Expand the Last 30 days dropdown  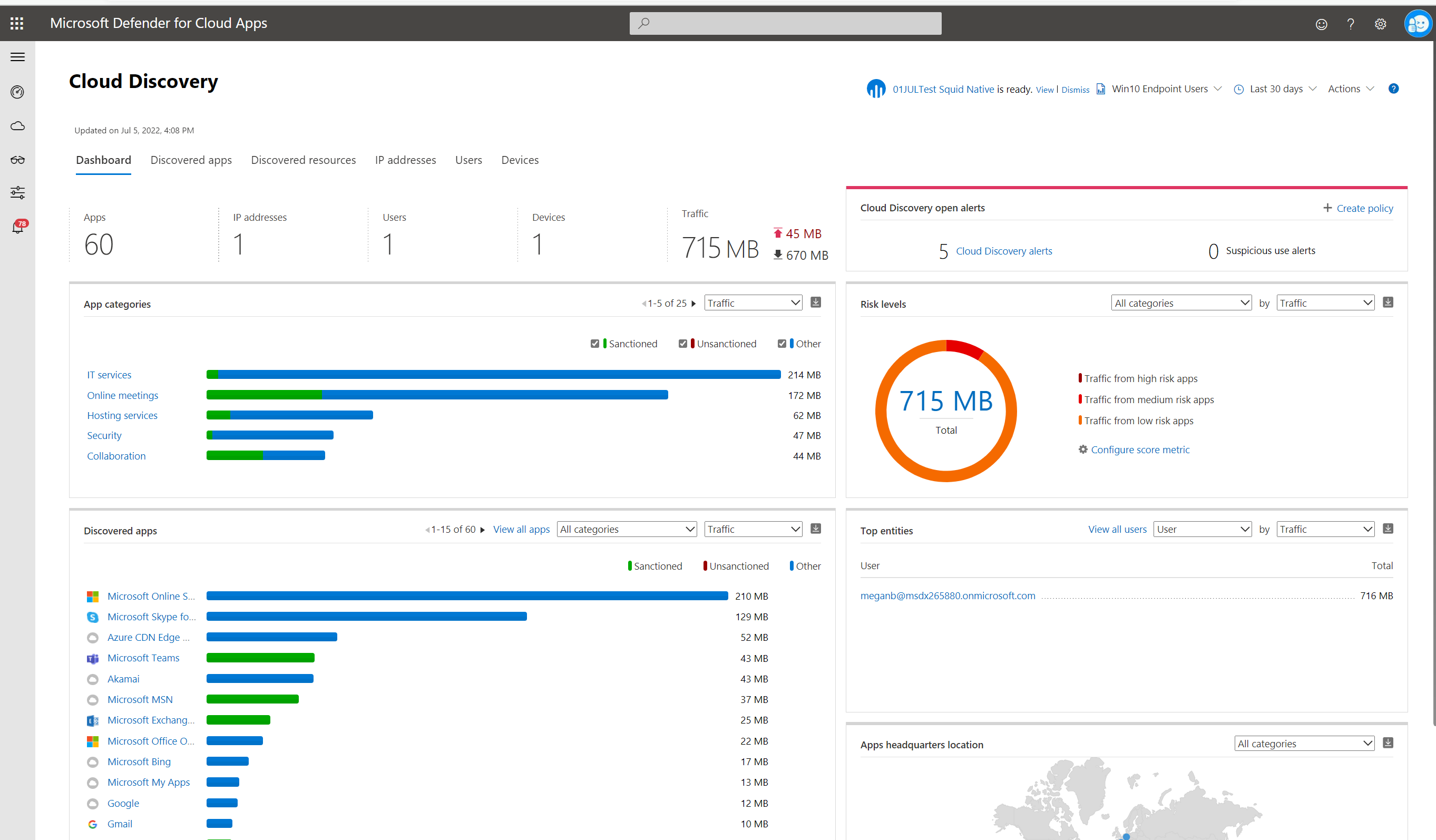pyautogui.click(x=1276, y=89)
